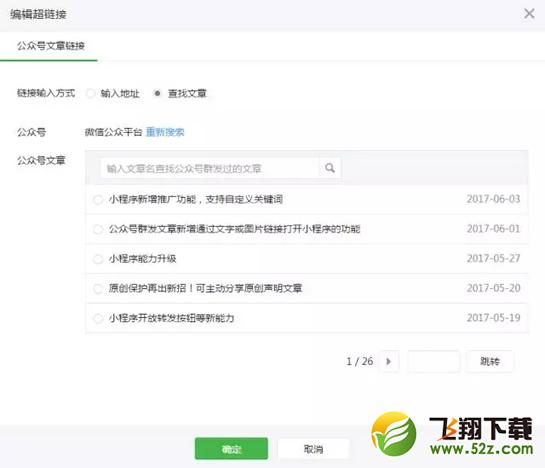Click the date 2017-05-20

493,288
